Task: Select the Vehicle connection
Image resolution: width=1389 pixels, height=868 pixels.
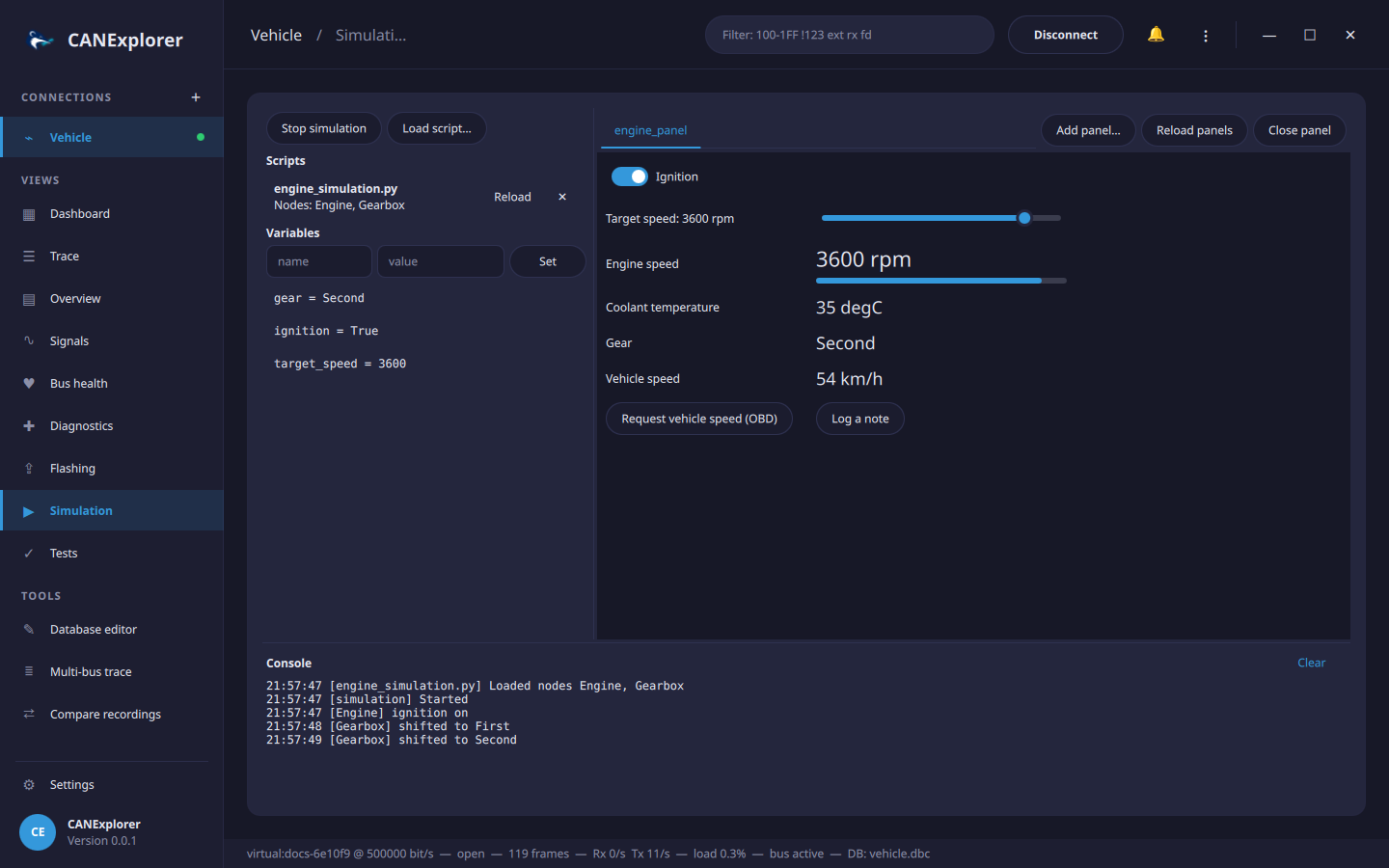Action: 112,137
